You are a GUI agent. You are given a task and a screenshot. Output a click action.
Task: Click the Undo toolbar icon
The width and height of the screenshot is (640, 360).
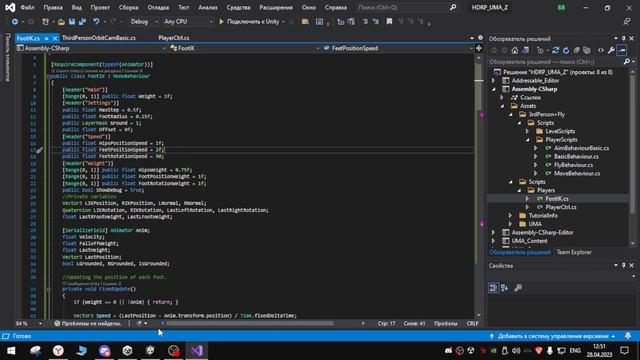(x=96, y=22)
